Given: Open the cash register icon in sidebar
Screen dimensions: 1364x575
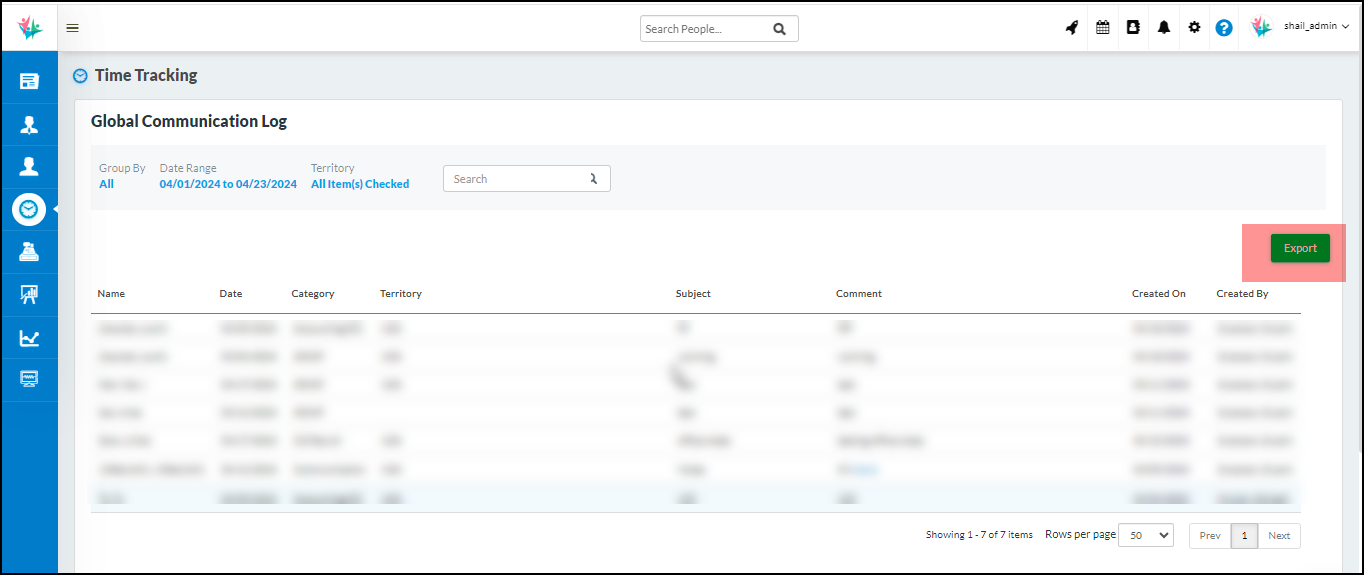Looking at the screenshot, I should (29, 252).
